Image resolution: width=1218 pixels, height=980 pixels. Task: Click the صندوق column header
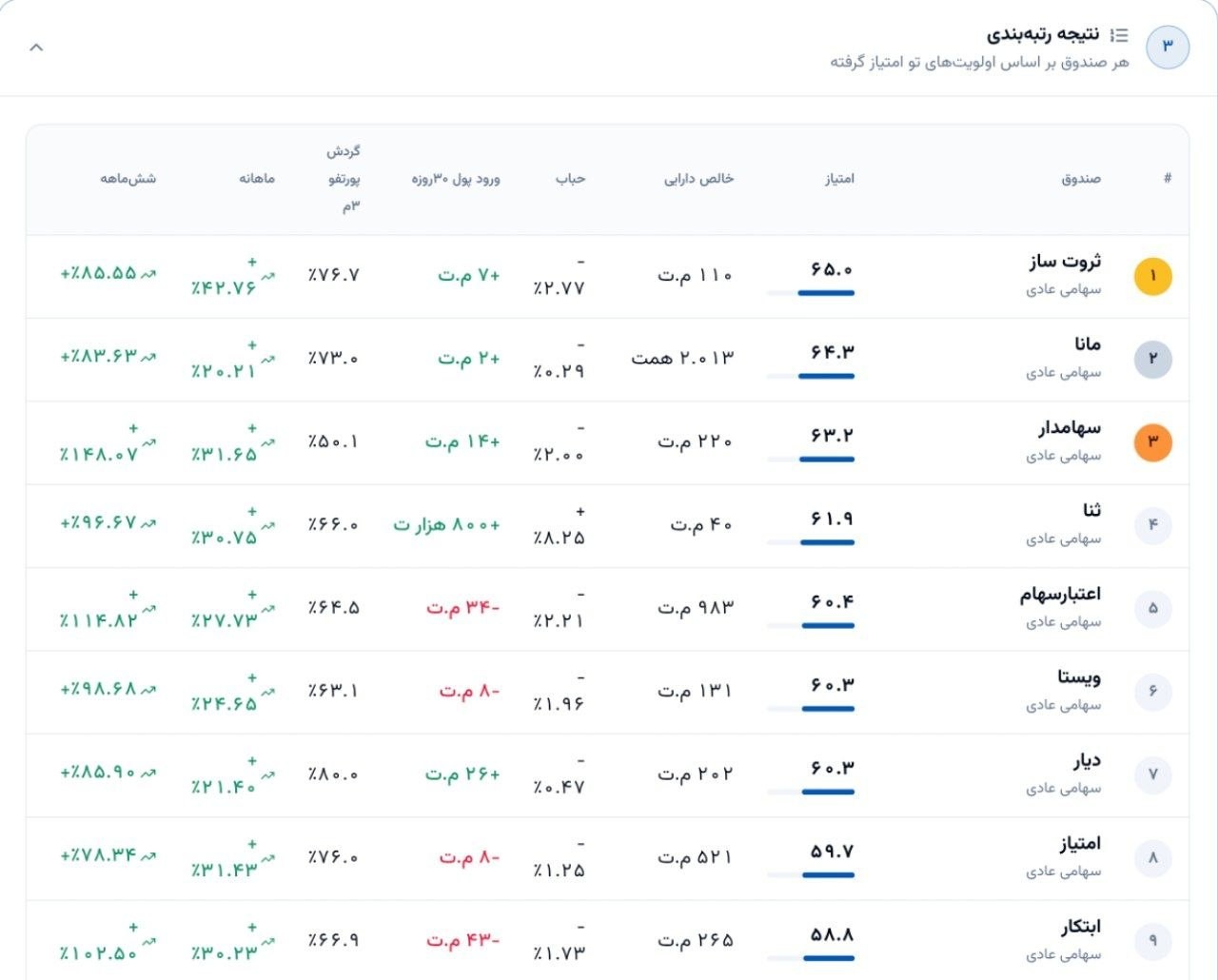(1081, 179)
